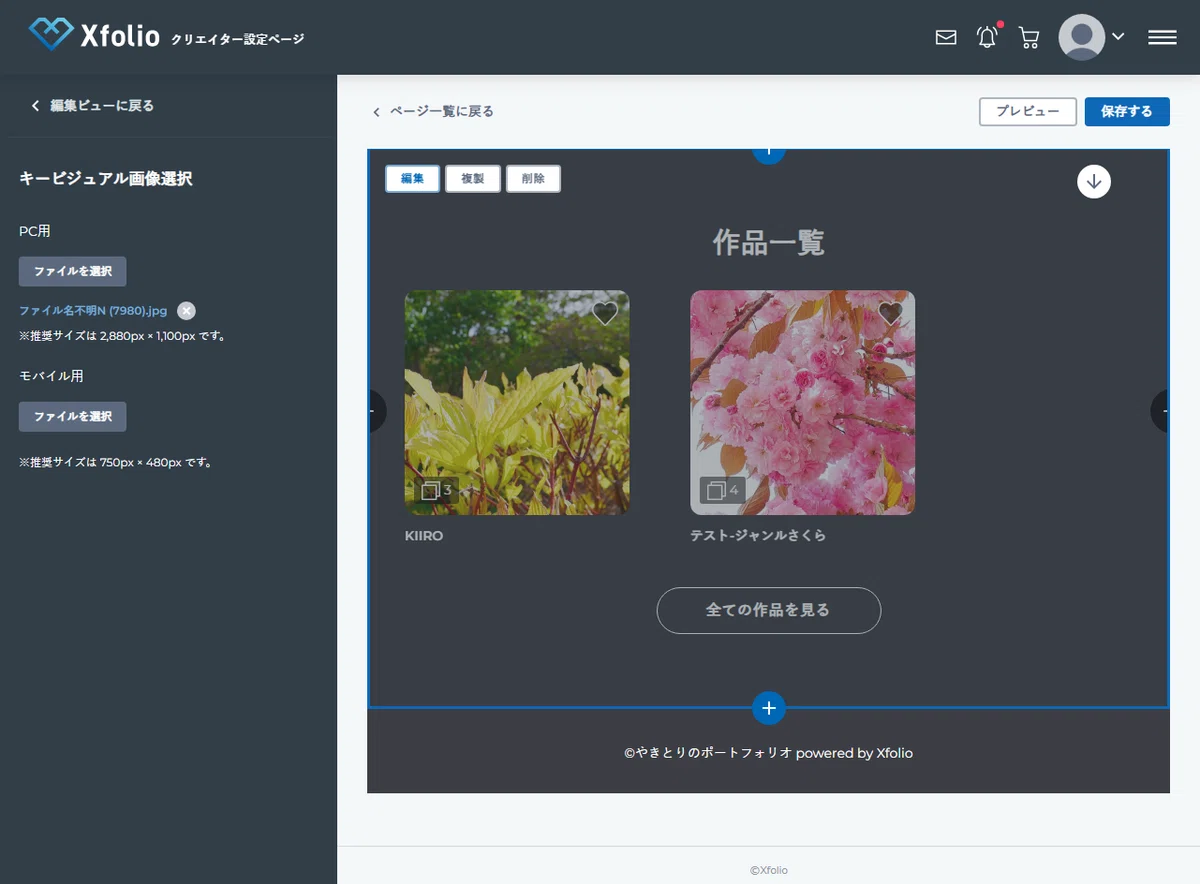Click the 保存する button
Viewport: 1200px width, 884px height.
coord(1127,111)
